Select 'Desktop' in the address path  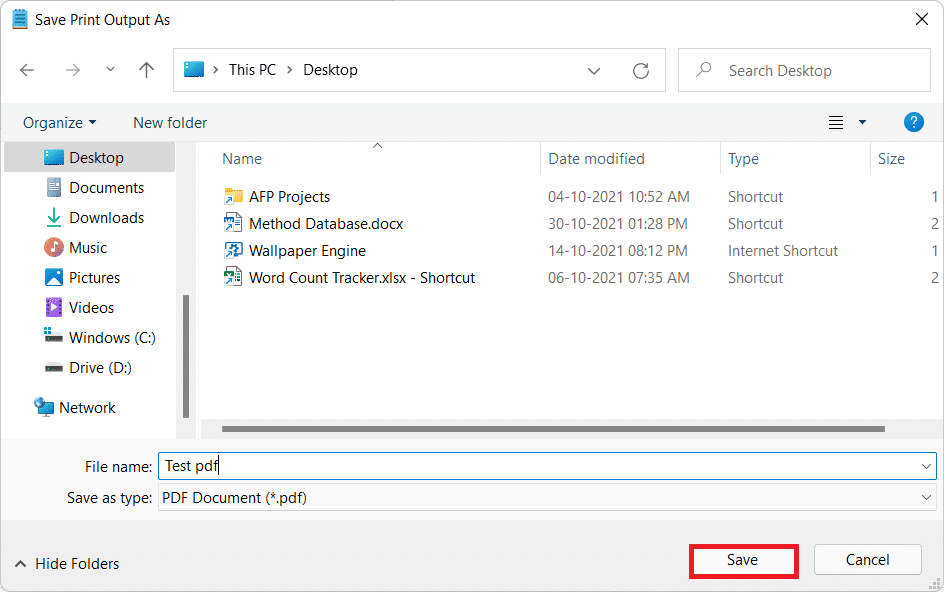point(331,70)
